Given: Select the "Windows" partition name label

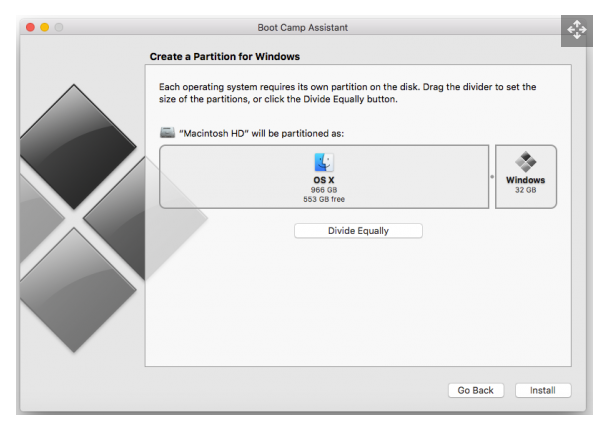Looking at the screenshot, I should [x=525, y=180].
